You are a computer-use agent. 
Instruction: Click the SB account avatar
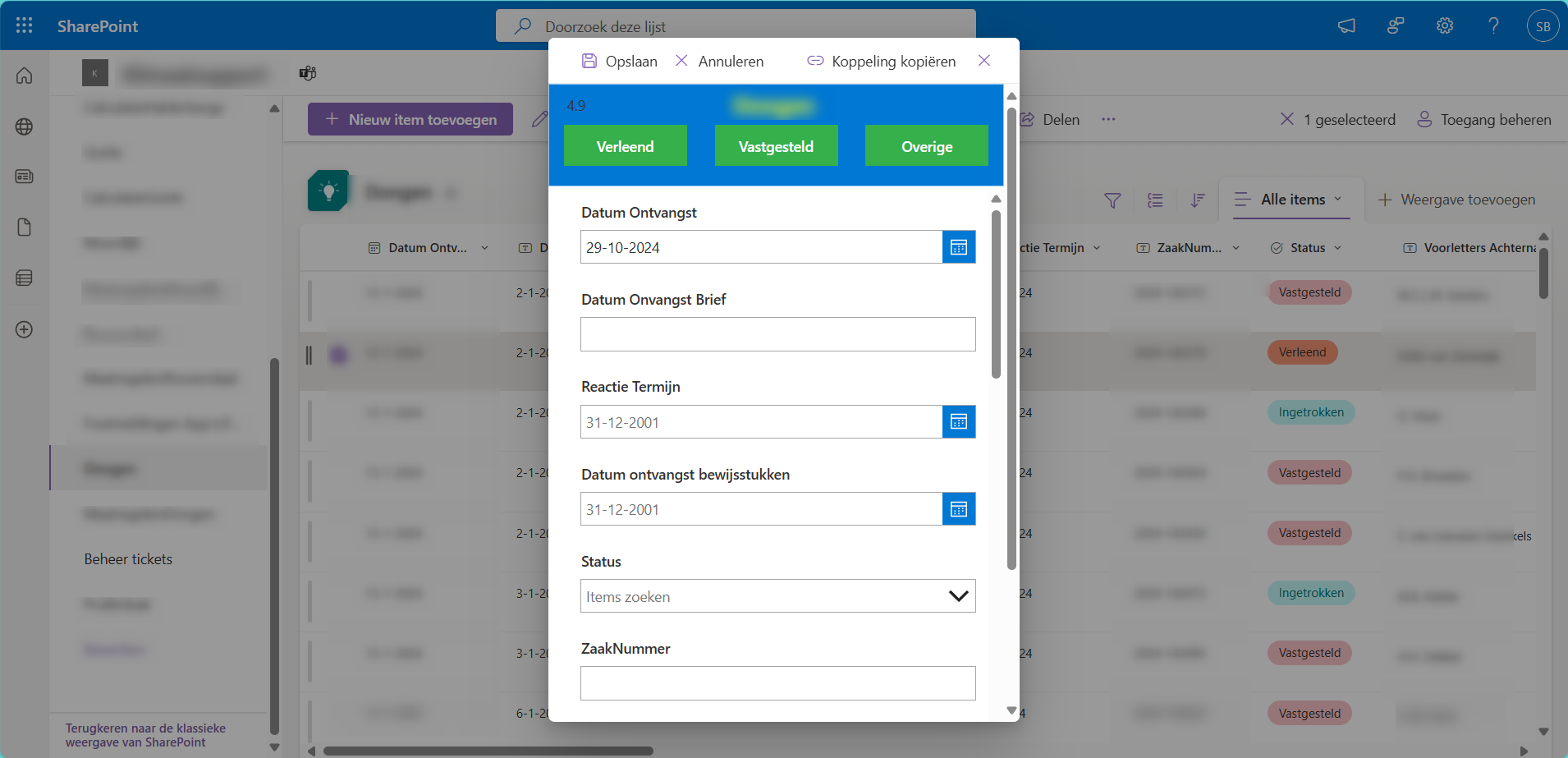point(1542,25)
